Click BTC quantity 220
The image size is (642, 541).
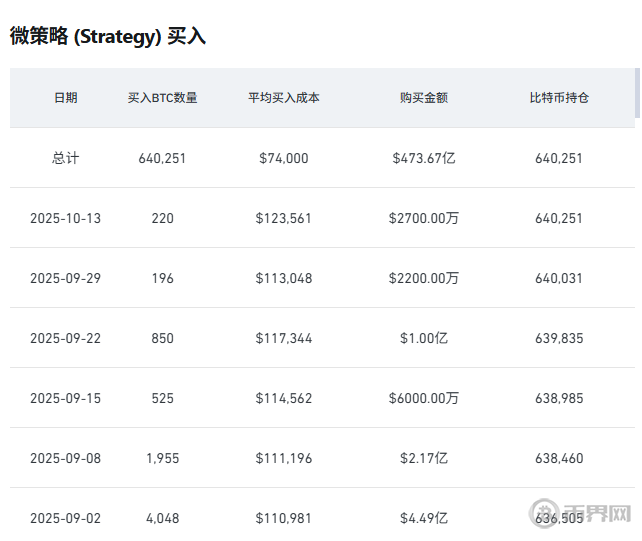(x=163, y=218)
